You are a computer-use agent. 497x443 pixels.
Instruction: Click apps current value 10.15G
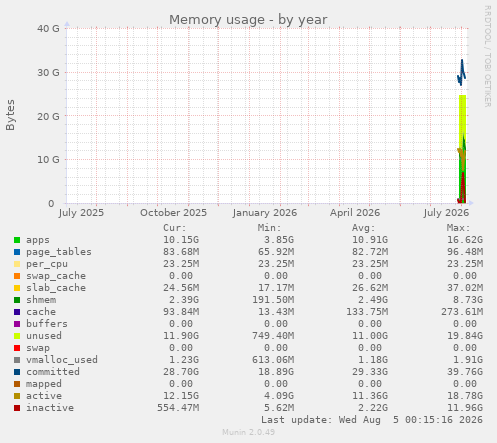[181, 240]
